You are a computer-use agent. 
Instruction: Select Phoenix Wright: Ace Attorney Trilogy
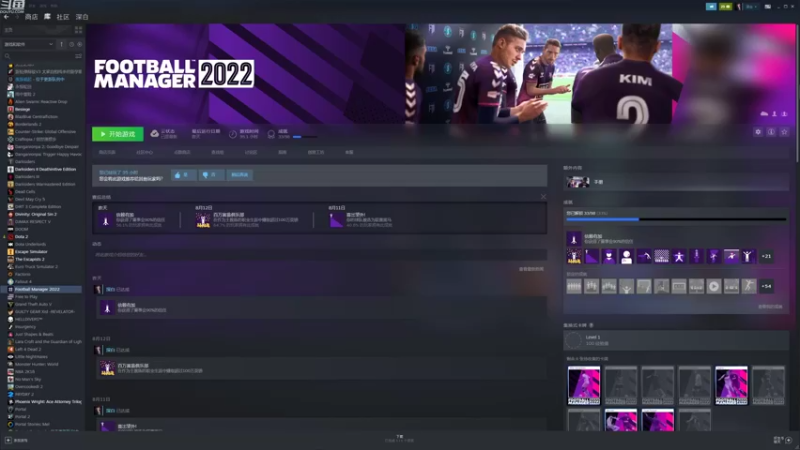[x=43, y=402]
